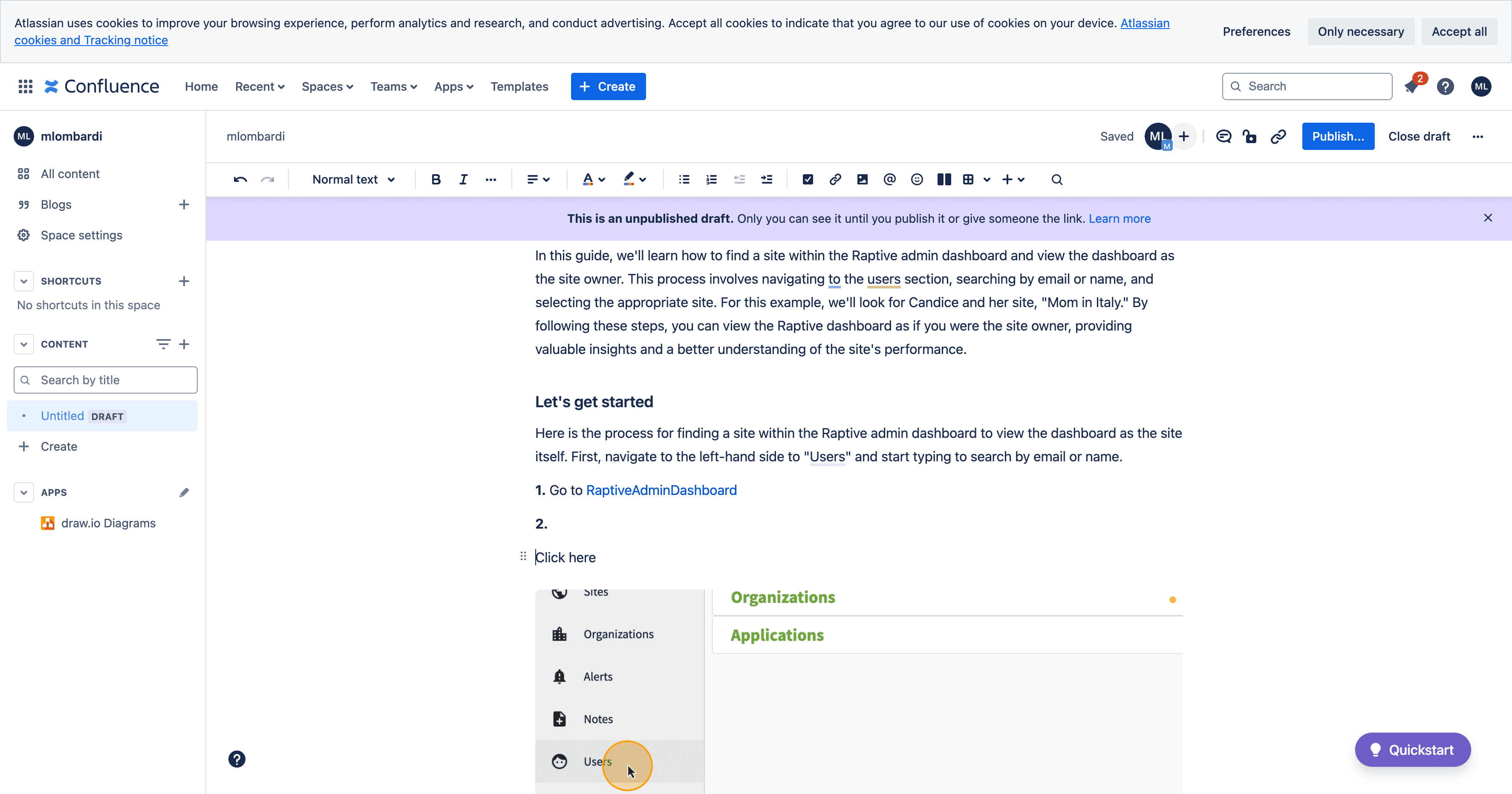
Task: Open the highlight color picker
Action: (x=635, y=180)
